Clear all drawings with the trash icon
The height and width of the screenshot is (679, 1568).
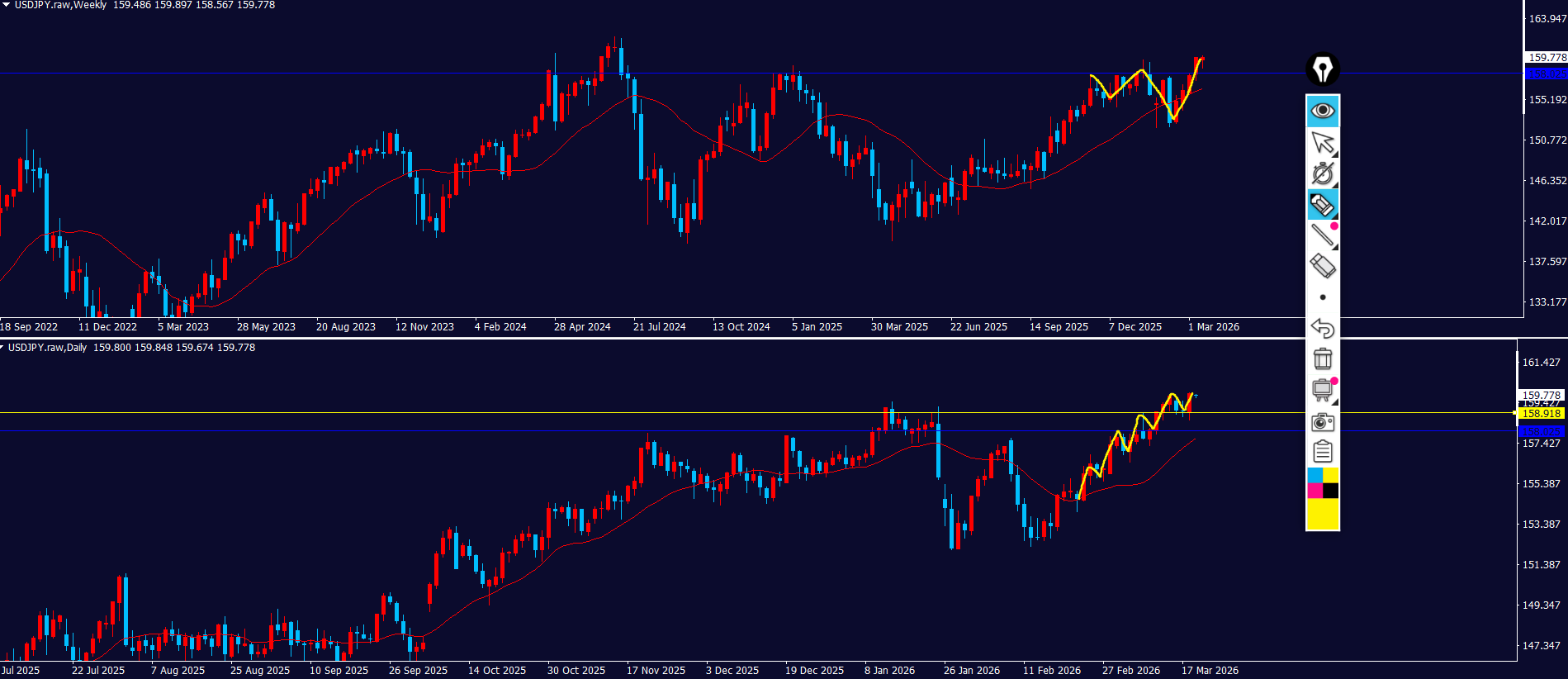coord(1322,358)
